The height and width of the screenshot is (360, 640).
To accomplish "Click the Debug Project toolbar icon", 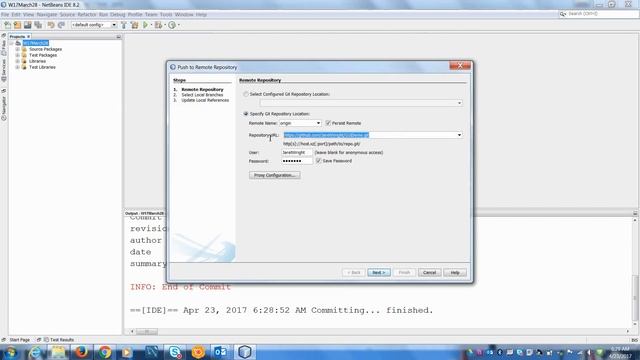I will coord(158,25).
